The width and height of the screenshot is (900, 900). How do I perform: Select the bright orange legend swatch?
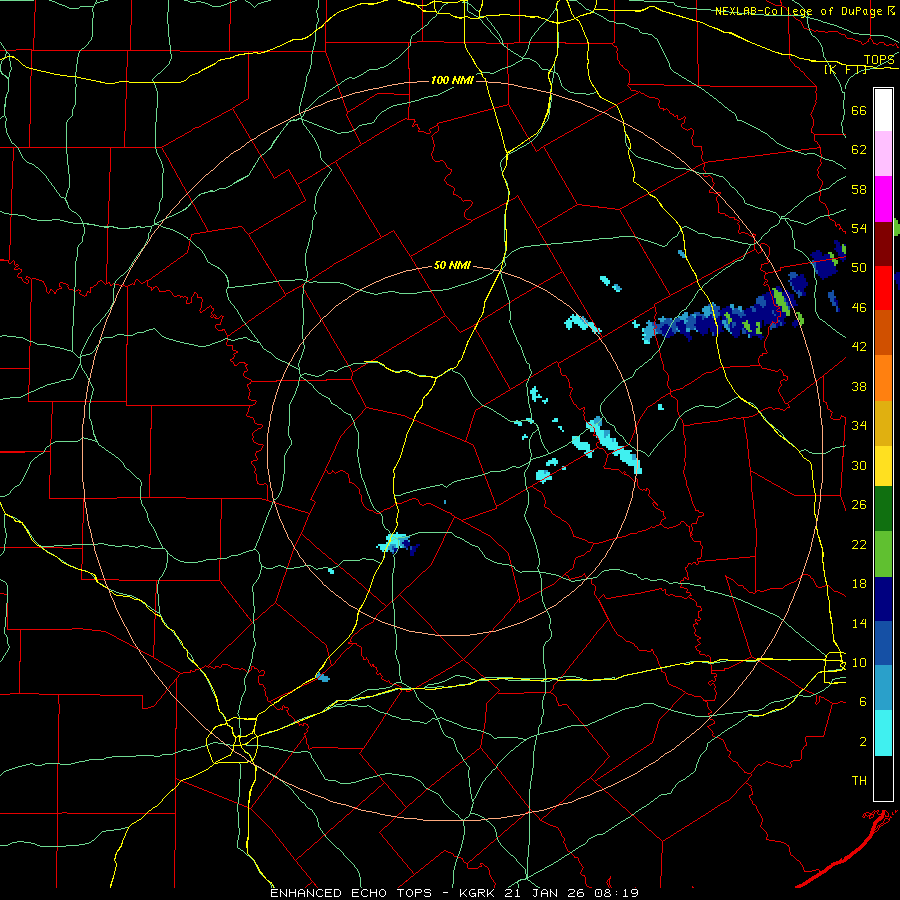(883, 378)
